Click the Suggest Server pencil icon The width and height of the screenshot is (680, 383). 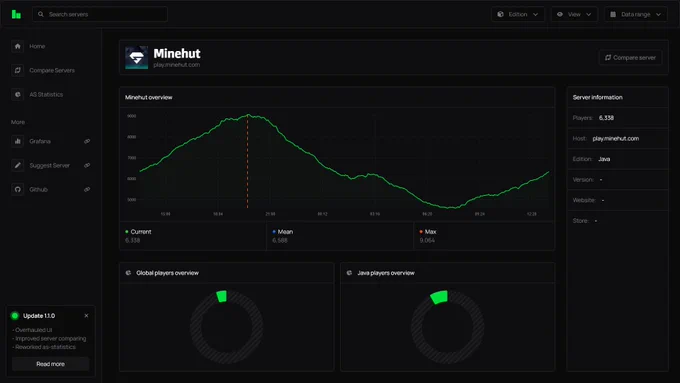[x=17, y=165]
